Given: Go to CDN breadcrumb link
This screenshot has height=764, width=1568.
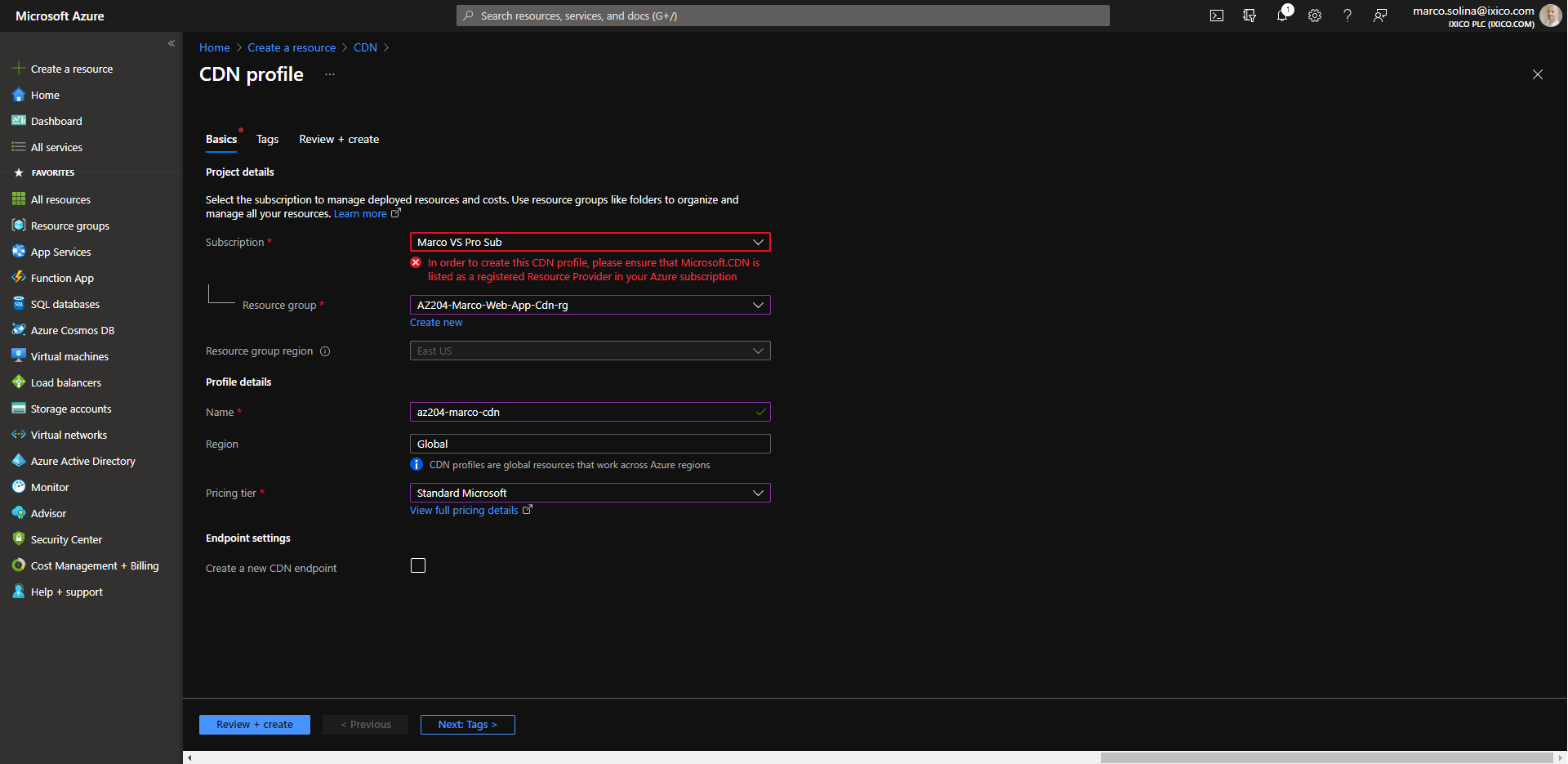Looking at the screenshot, I should (365, 47).
